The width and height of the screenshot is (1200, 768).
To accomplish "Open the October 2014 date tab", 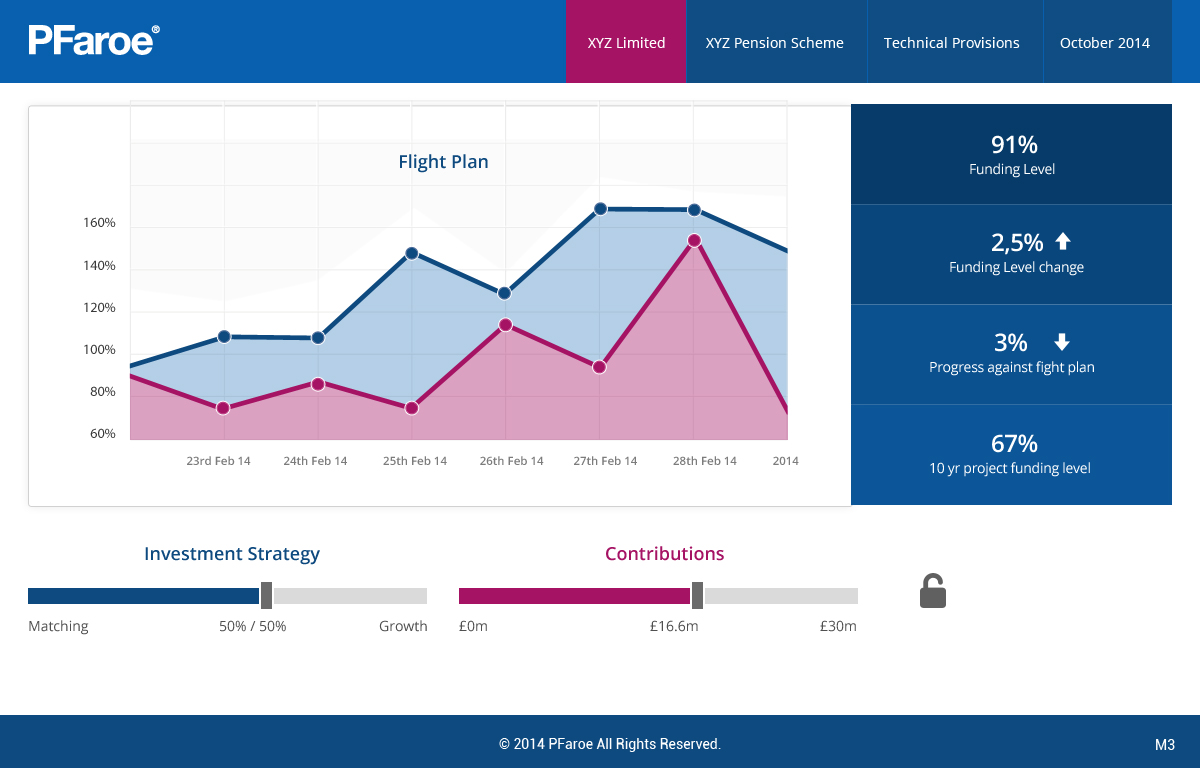I will click(x=1105, y=42).
